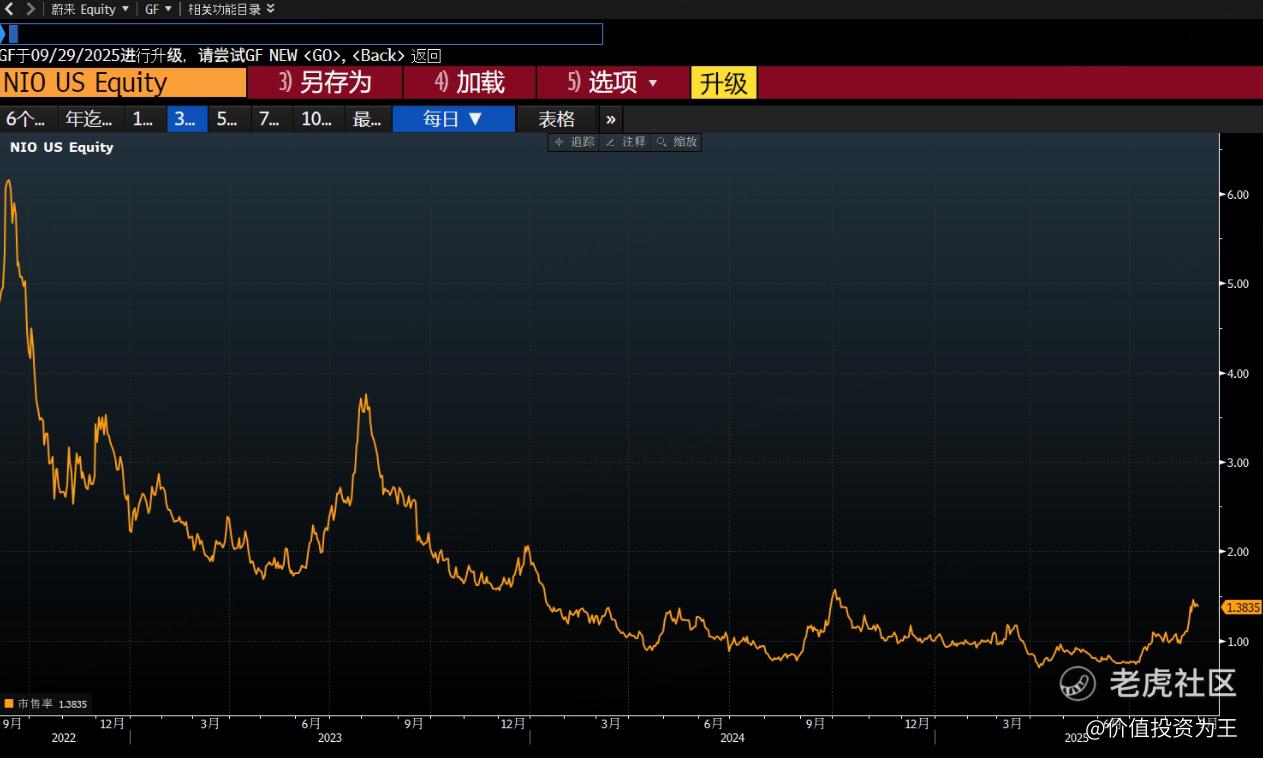Click the 6.00 y-axis label

(x=1237, y=195)
